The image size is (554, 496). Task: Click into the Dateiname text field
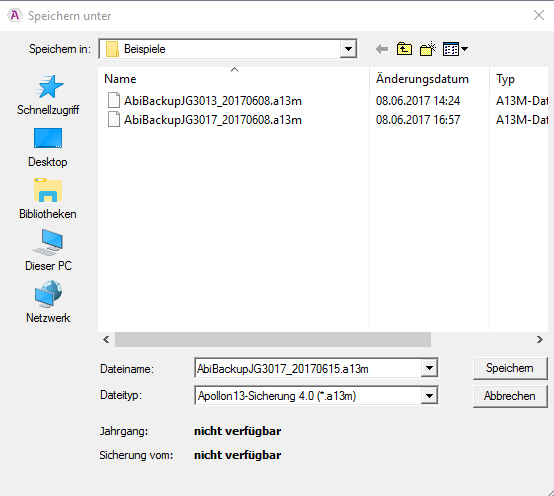[308, 368]
